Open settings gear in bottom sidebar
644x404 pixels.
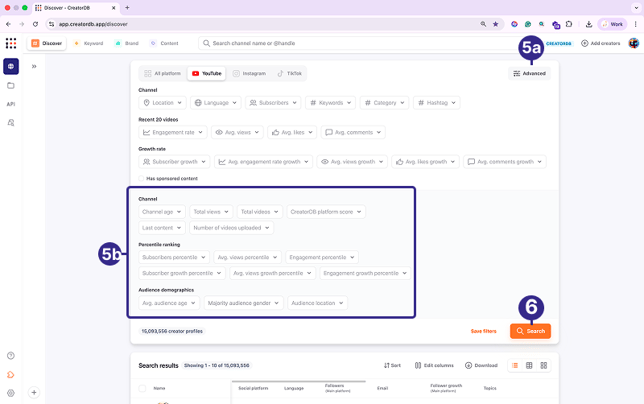(x=11, y=393)
